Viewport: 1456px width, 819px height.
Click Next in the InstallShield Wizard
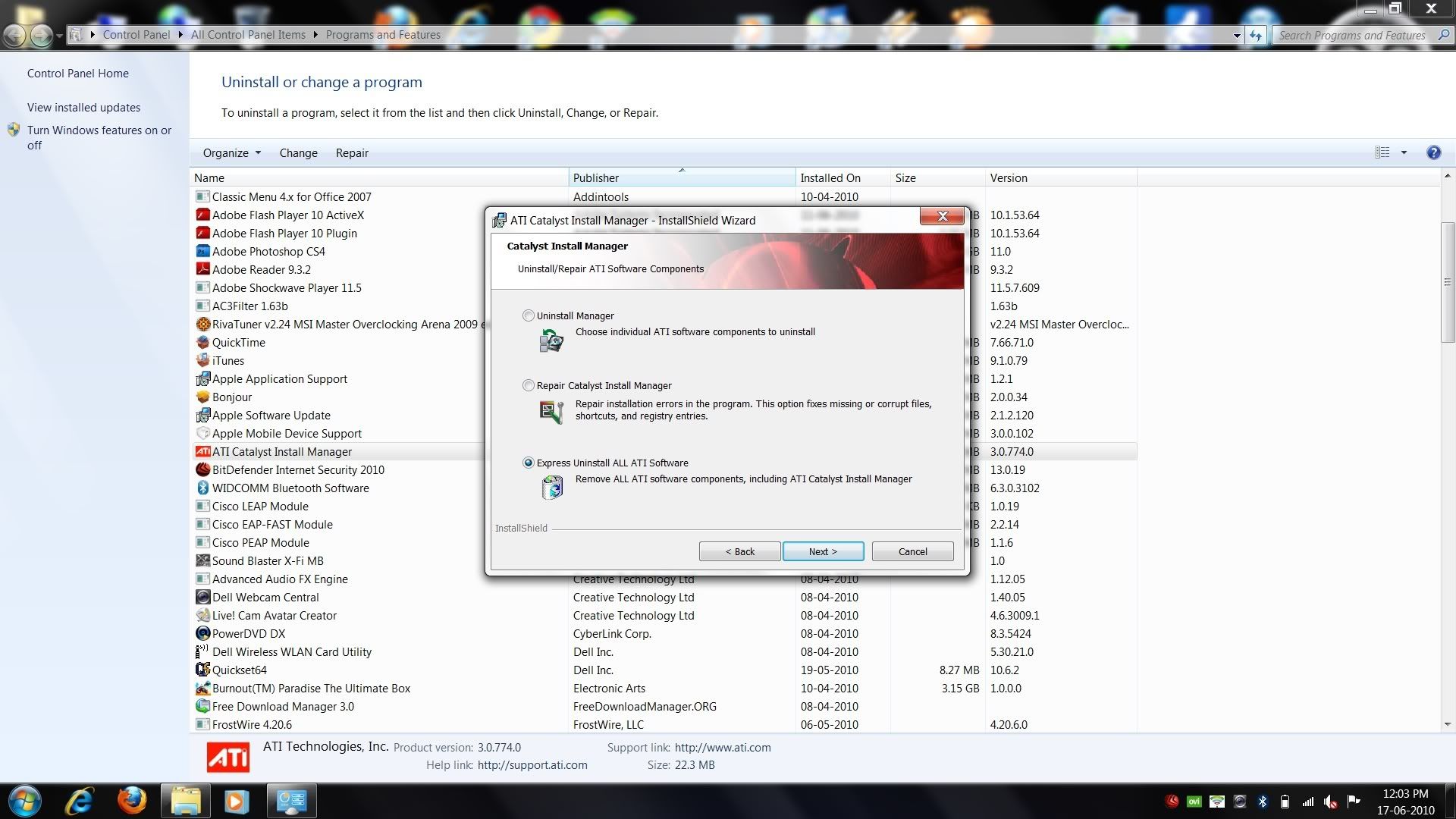tap(823, 551)
